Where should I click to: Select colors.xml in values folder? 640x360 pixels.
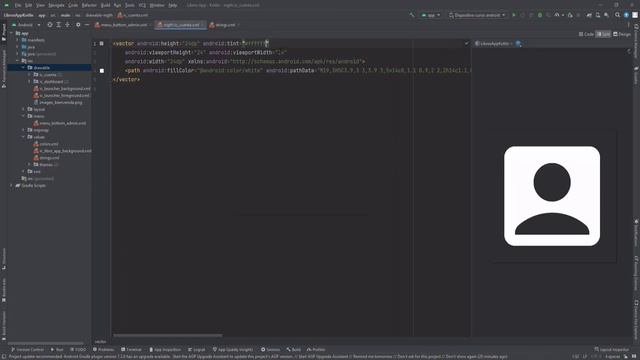[x=46, y=144]
